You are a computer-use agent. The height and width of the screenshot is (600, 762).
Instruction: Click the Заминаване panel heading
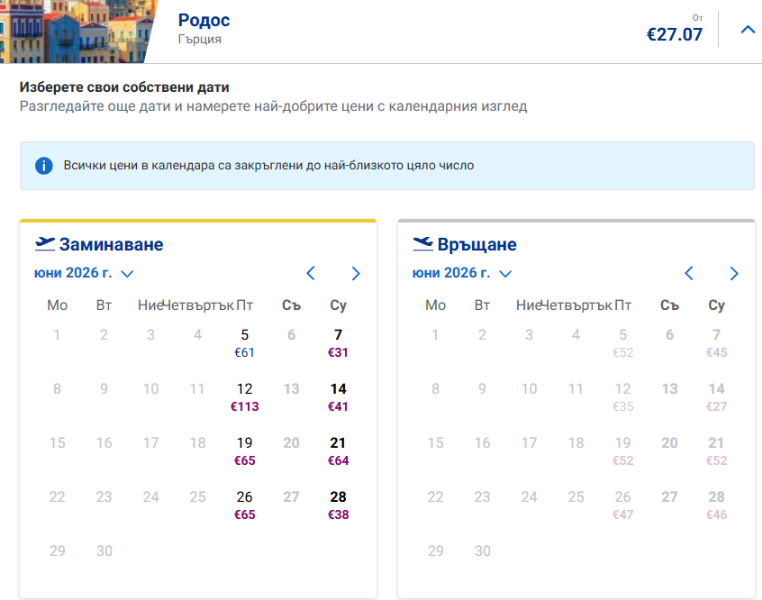111,244
